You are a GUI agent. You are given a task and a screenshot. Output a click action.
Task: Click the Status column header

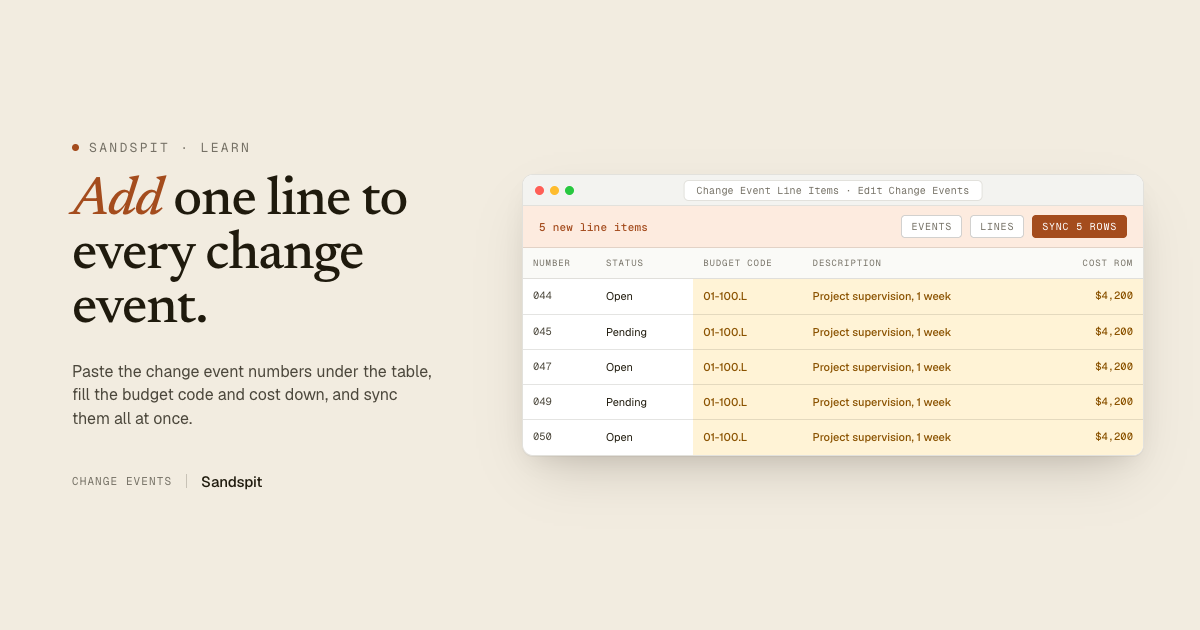point(625,263)
